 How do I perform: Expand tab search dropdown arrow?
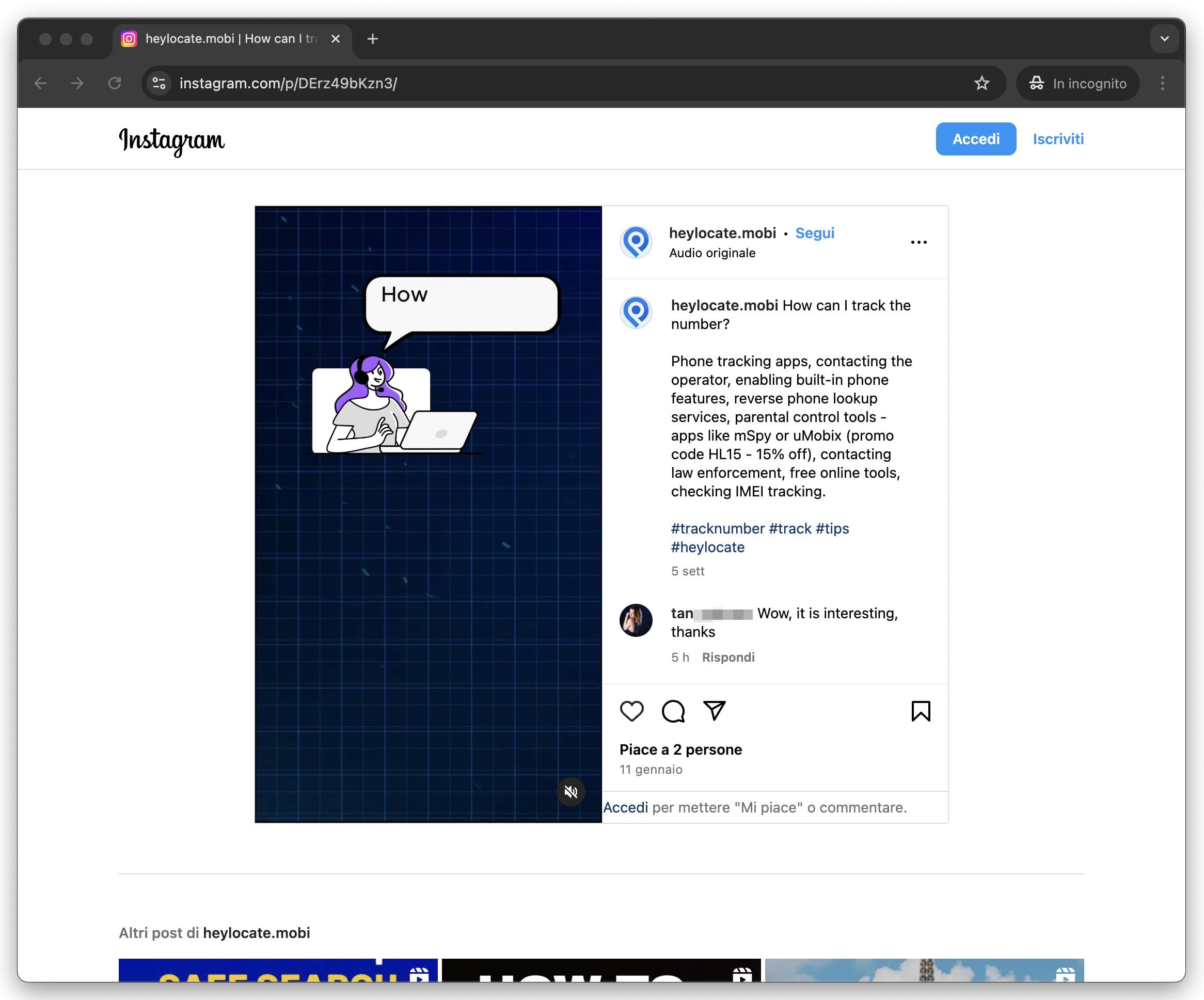pos(1164,38)
